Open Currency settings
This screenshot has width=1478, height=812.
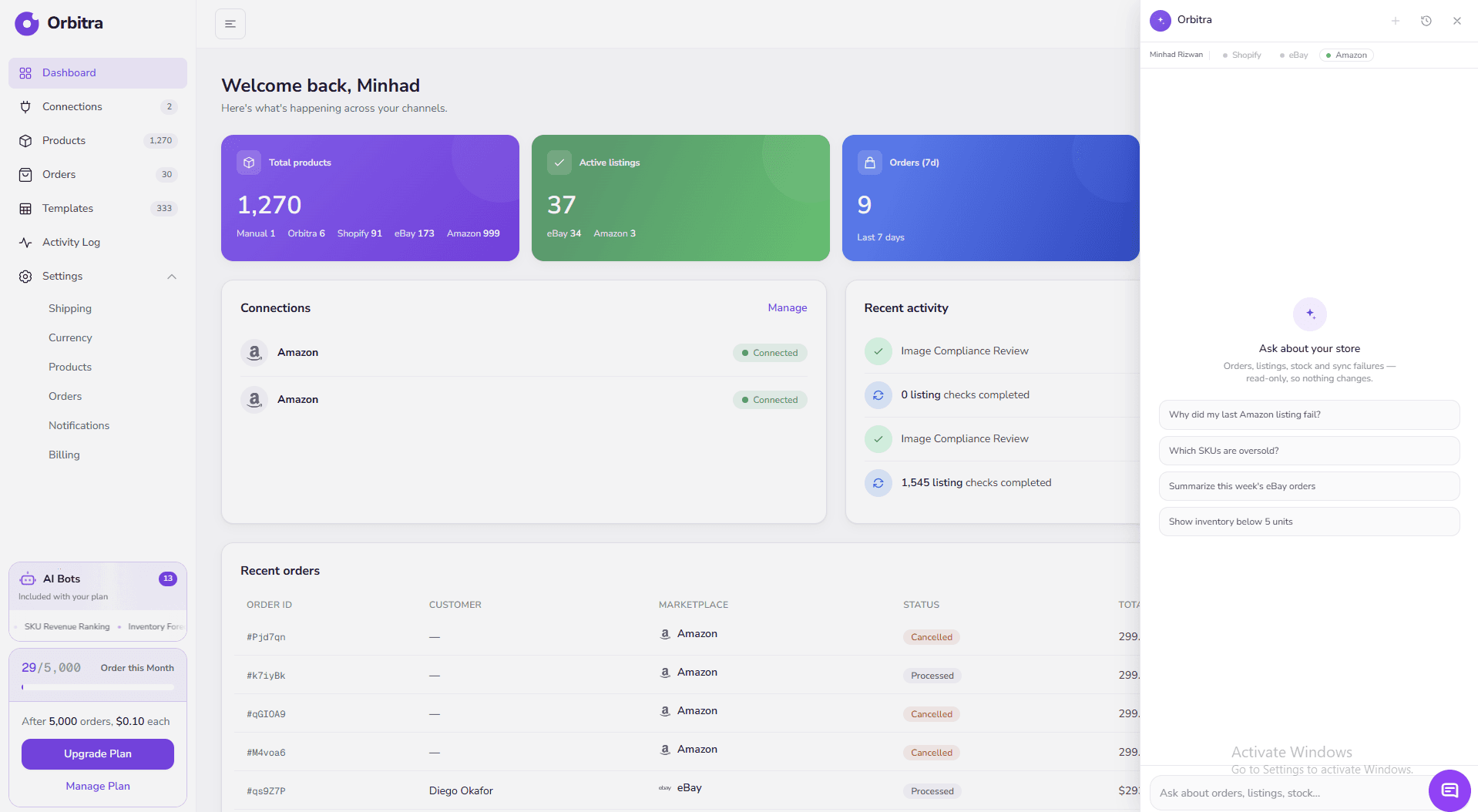tap(70, 337)
